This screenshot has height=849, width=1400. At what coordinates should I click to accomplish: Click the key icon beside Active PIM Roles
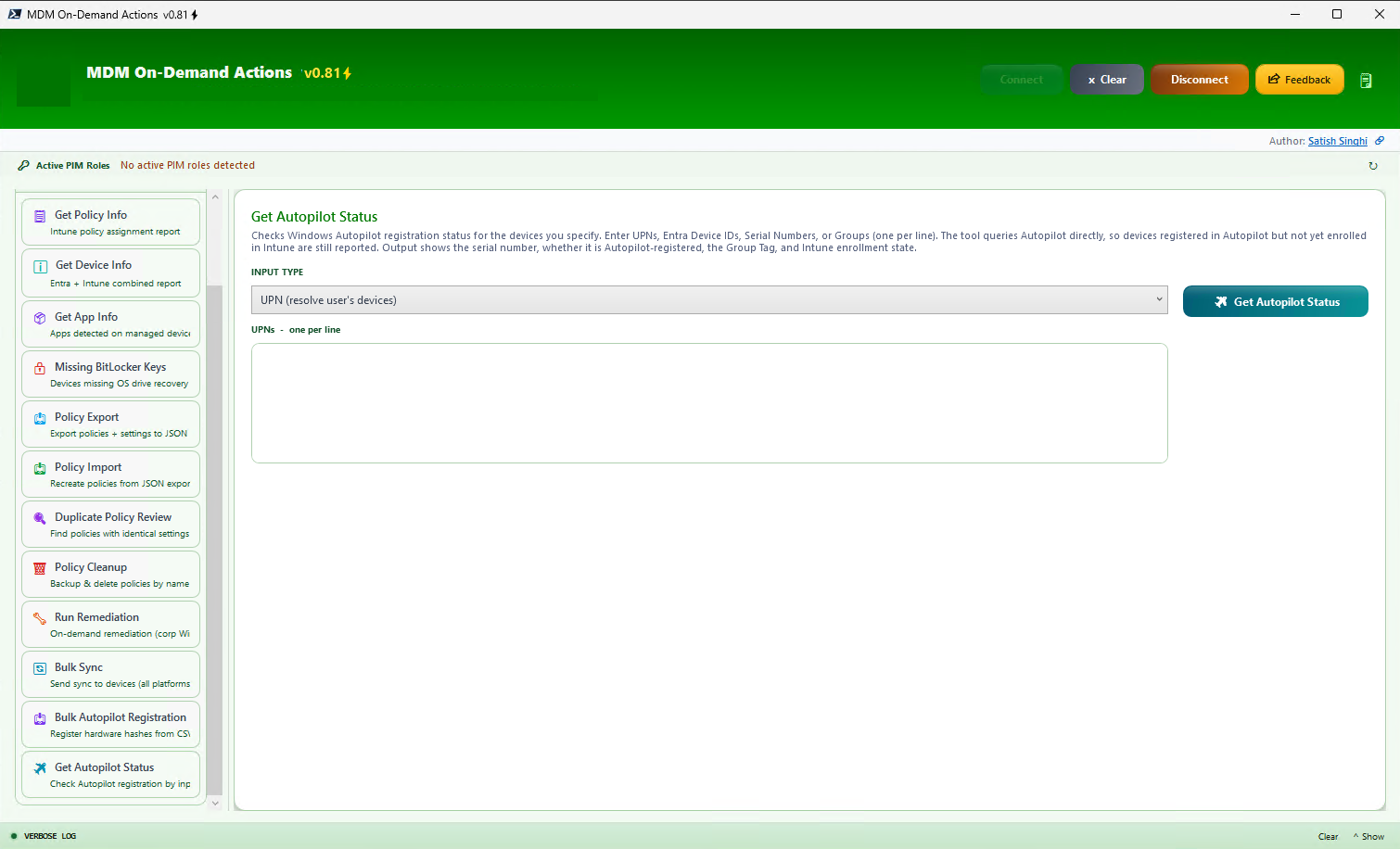24,166
